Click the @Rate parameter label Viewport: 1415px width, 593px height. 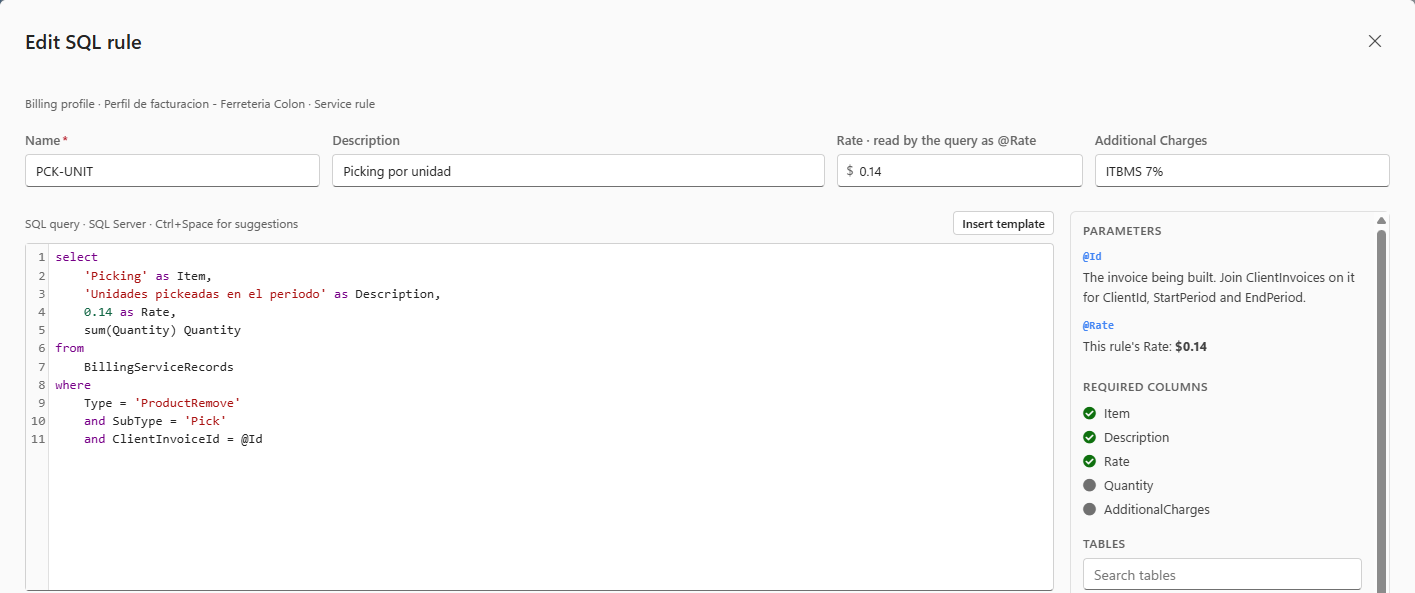coord(1098,325)
